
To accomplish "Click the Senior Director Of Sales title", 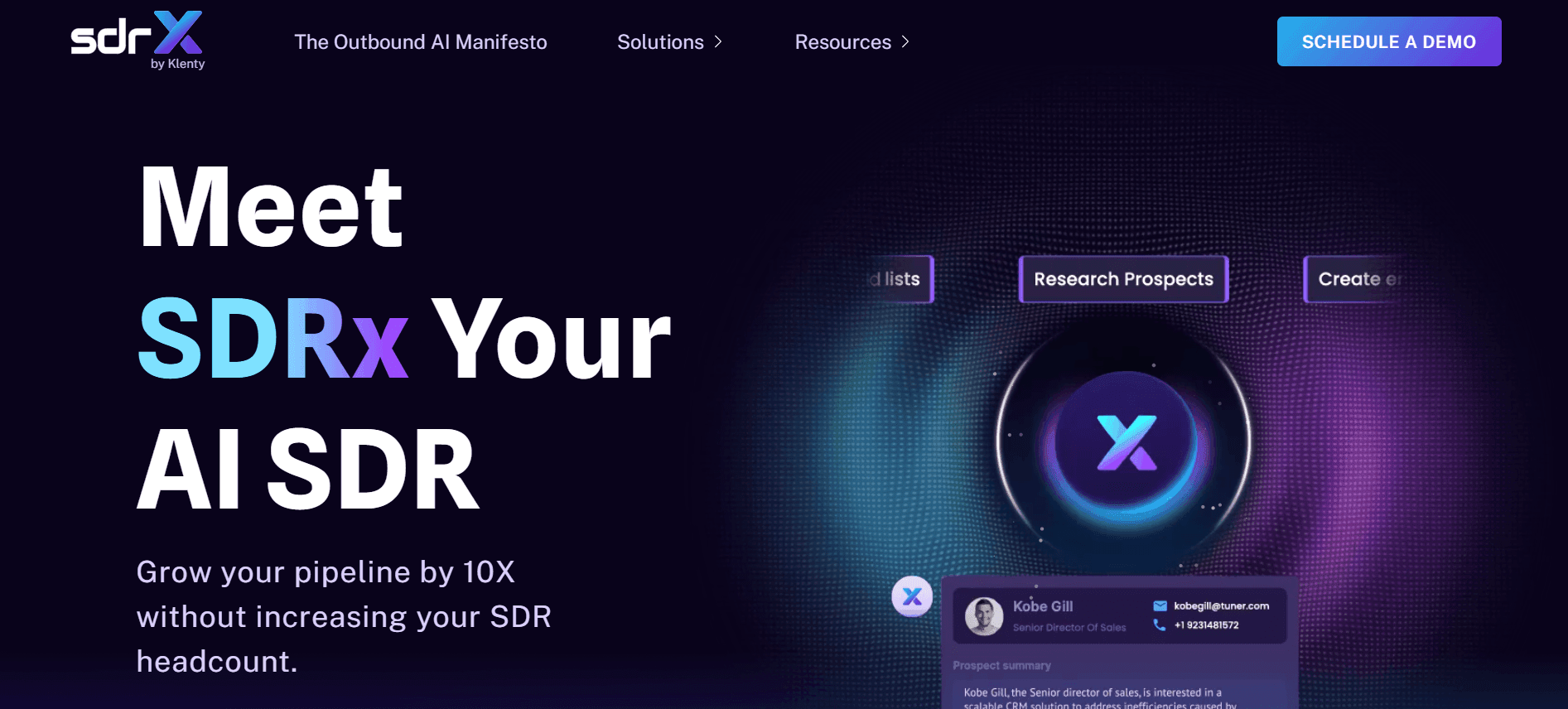I will (x=1069, y=628).
